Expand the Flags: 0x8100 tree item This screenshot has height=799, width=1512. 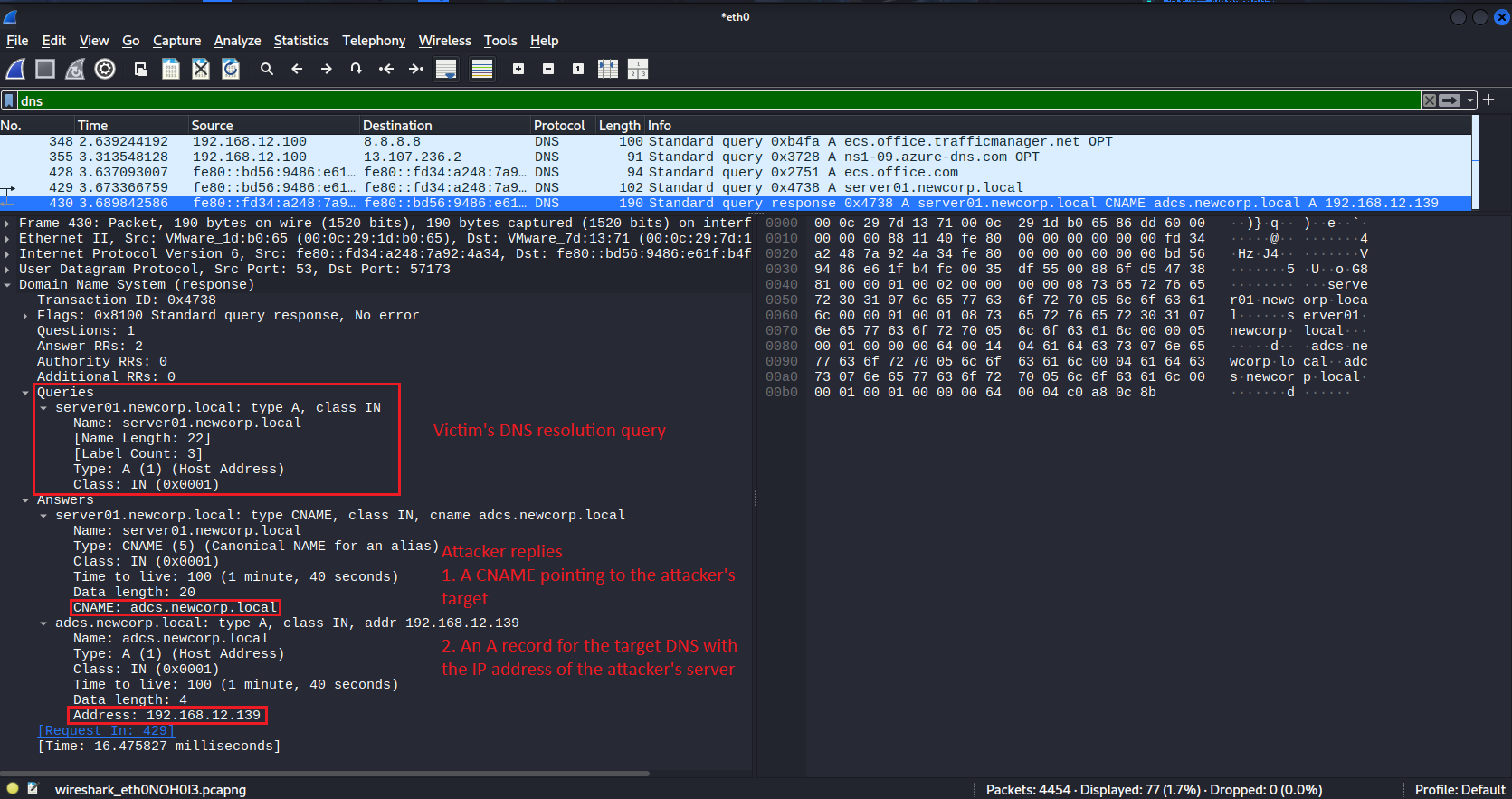[x=25, y=316]
